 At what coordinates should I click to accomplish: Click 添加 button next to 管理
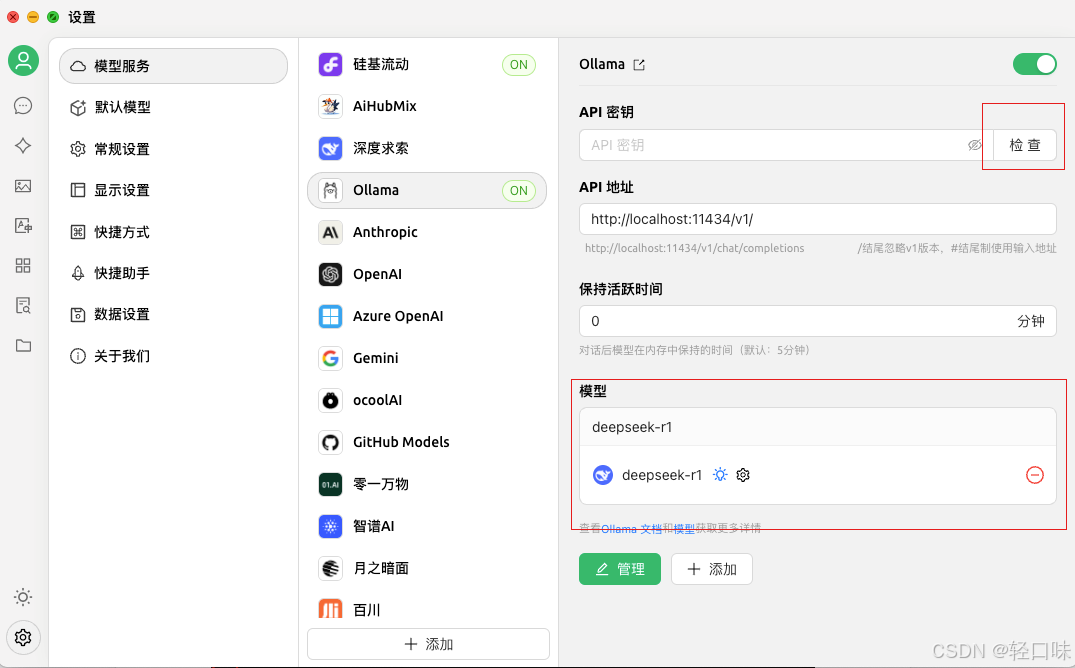tap(712, 569)
